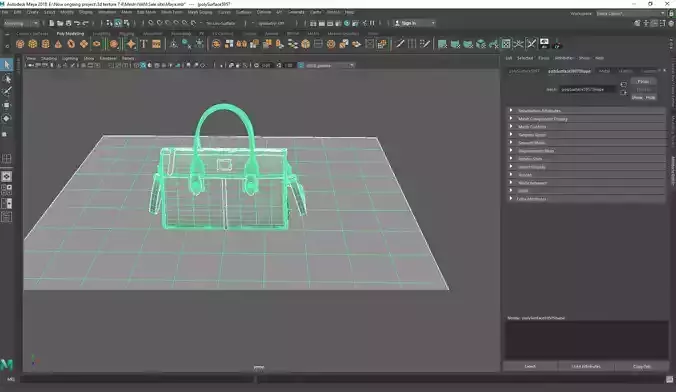Open the Poly Modeling shelf tab
This screenshot has width=676, height=392.
click(70, 34)
